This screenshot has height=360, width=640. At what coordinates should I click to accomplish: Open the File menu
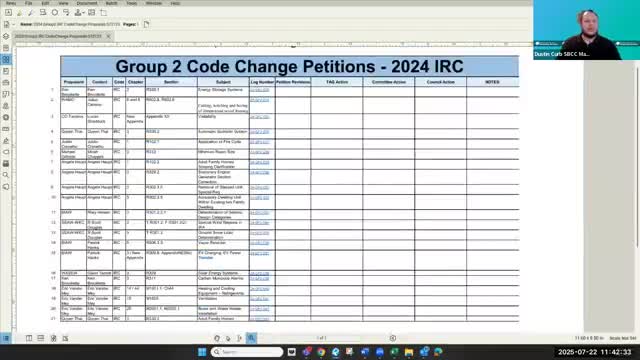(29, 3)
